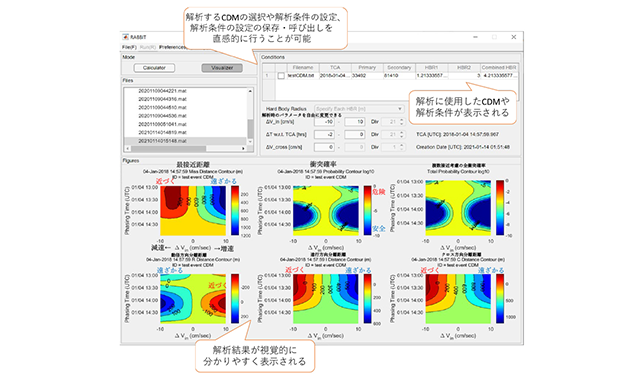Switch to Calculator mode
This screenshot has width=640, height=380.
coord(154,68)
